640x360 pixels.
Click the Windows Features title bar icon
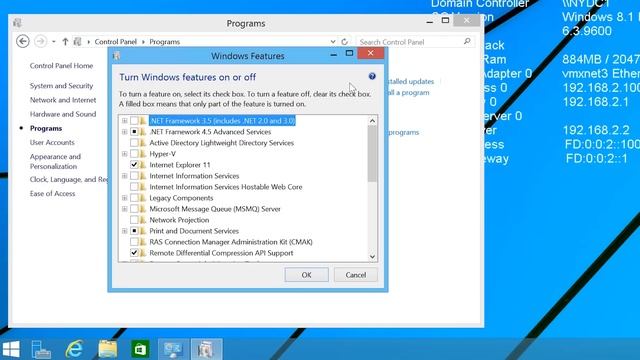point(117,56)
